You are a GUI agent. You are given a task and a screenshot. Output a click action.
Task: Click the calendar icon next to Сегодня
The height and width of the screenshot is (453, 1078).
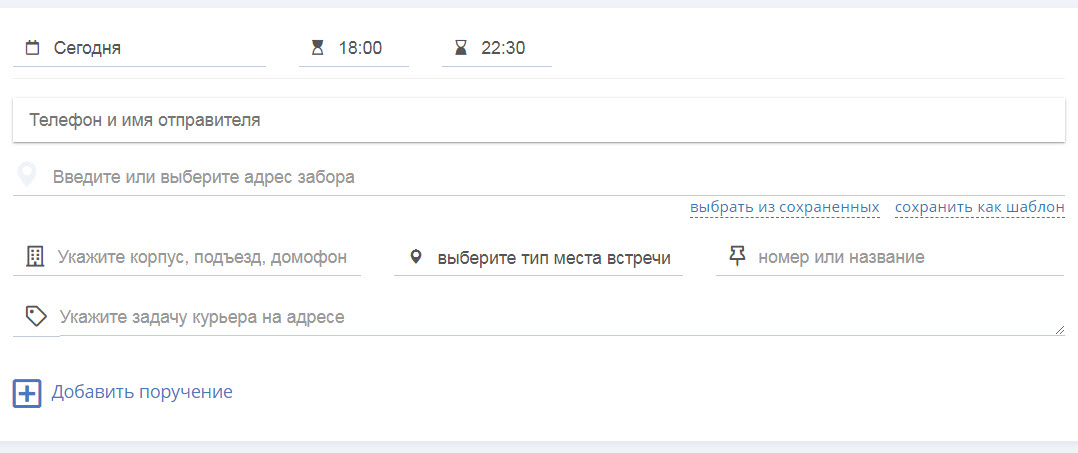32,47
